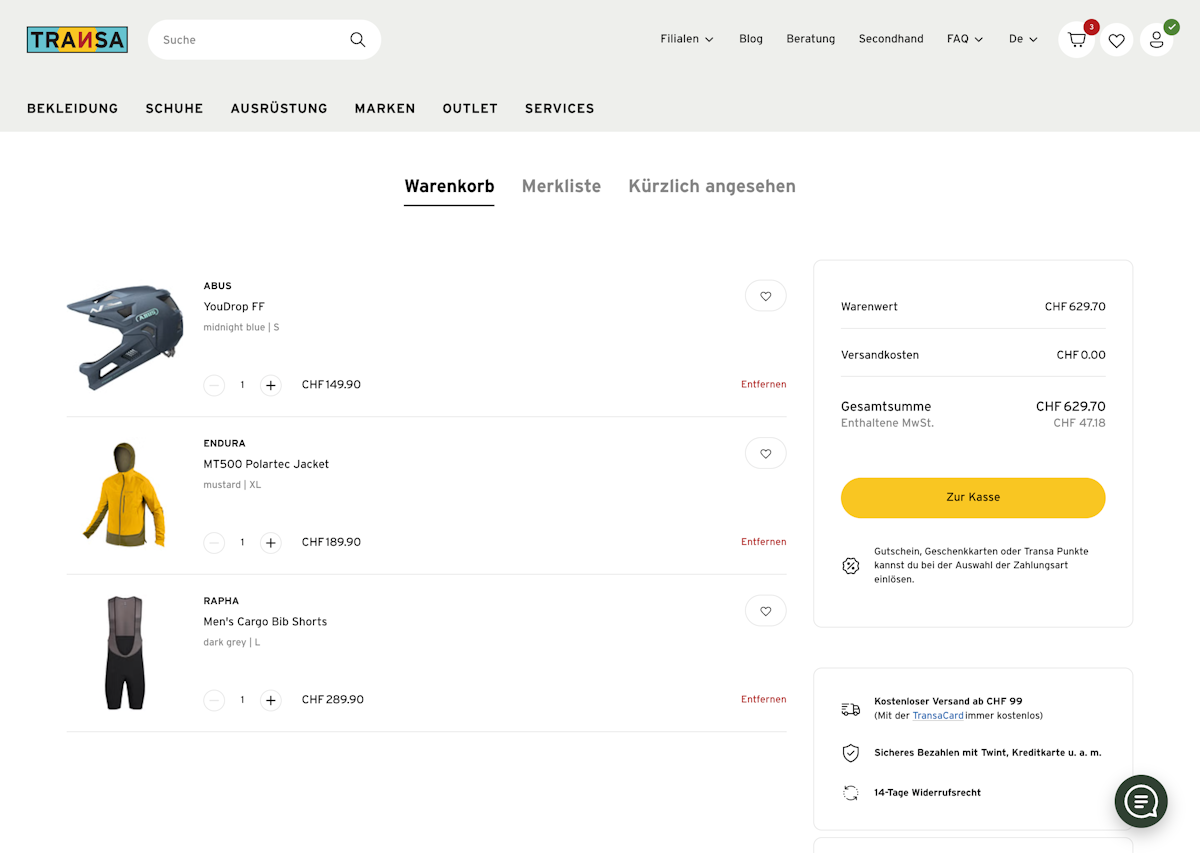Open the Outlet menu
Screen dimensions: 1200x853
(470, 108)
